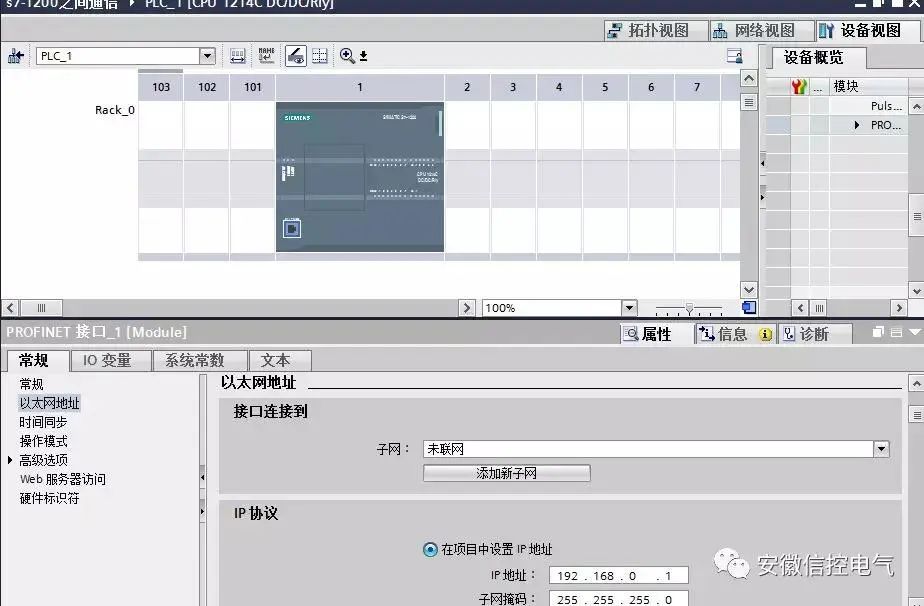This screenshot has width=924, height=606.
Task: Click the topology icon on 拓扑视图 tab
Action: click(x=614, y=29)
